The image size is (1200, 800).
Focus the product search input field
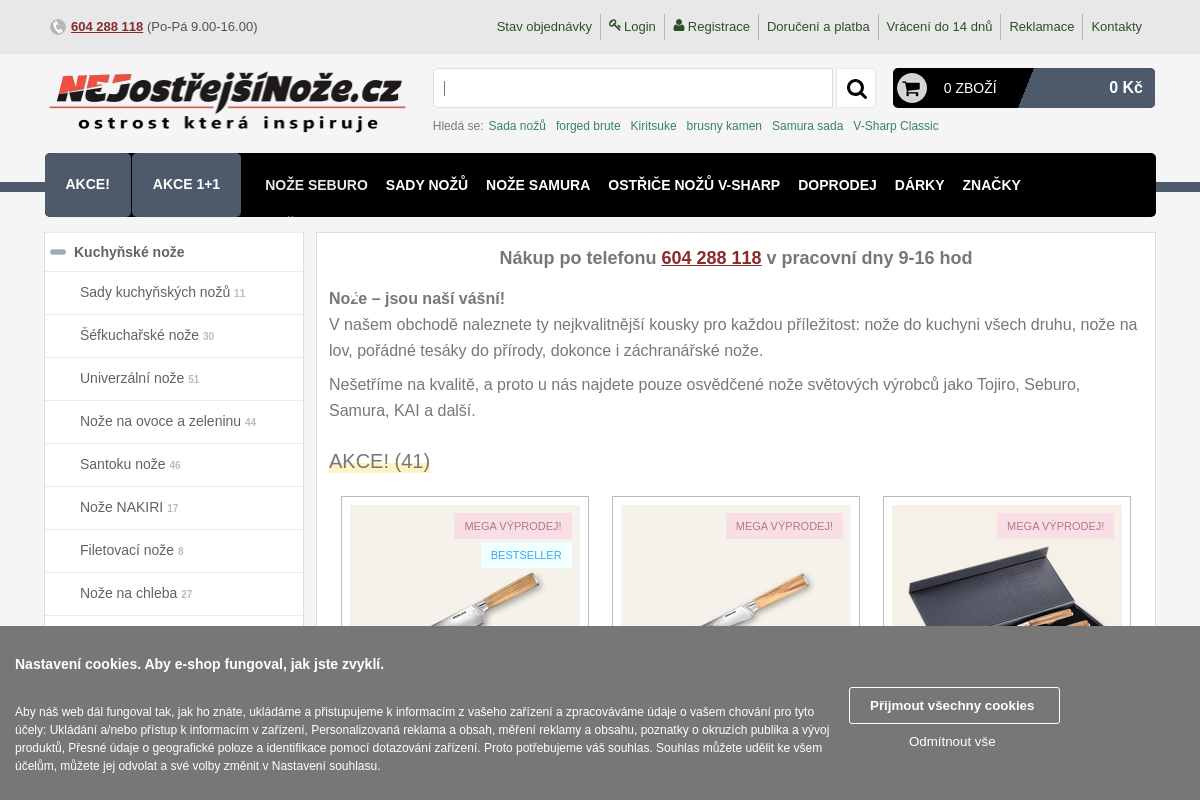coord(633,88)
